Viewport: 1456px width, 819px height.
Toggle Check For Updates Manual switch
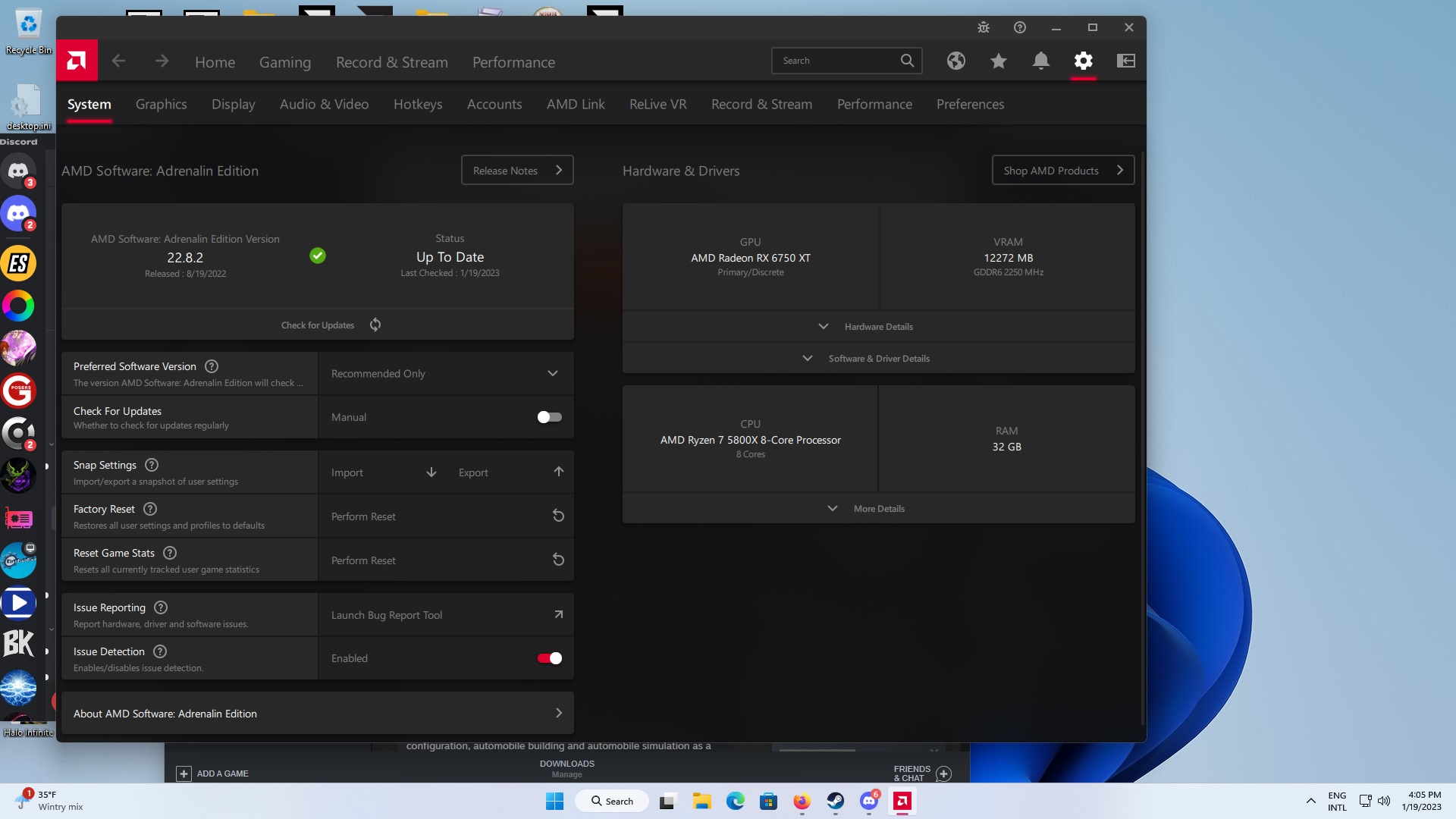[549, 417]
